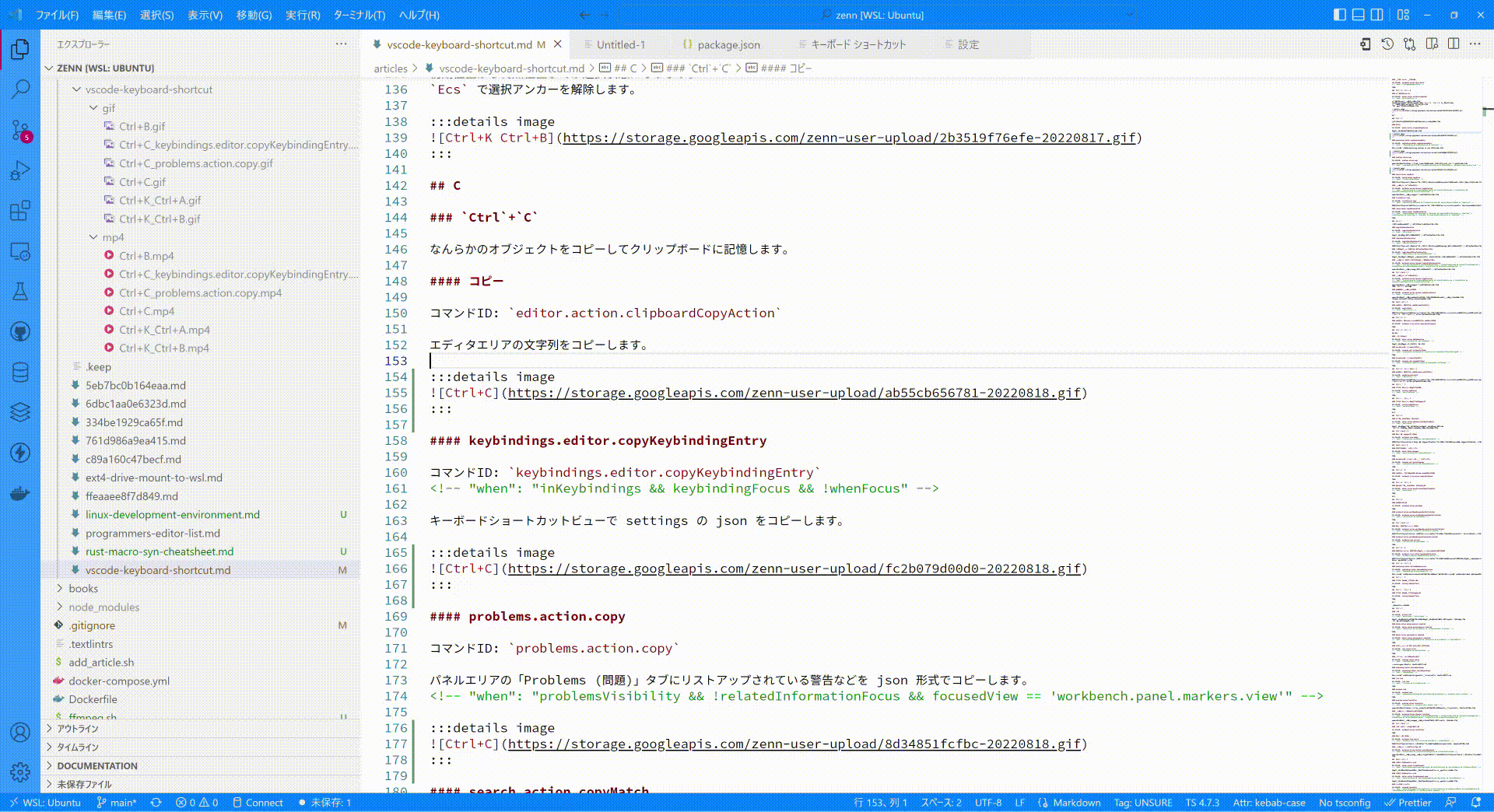Open the Explorer view in activity bar
Image resolution: width=1494 pixels, height=812 pixels.
(20, 49)
